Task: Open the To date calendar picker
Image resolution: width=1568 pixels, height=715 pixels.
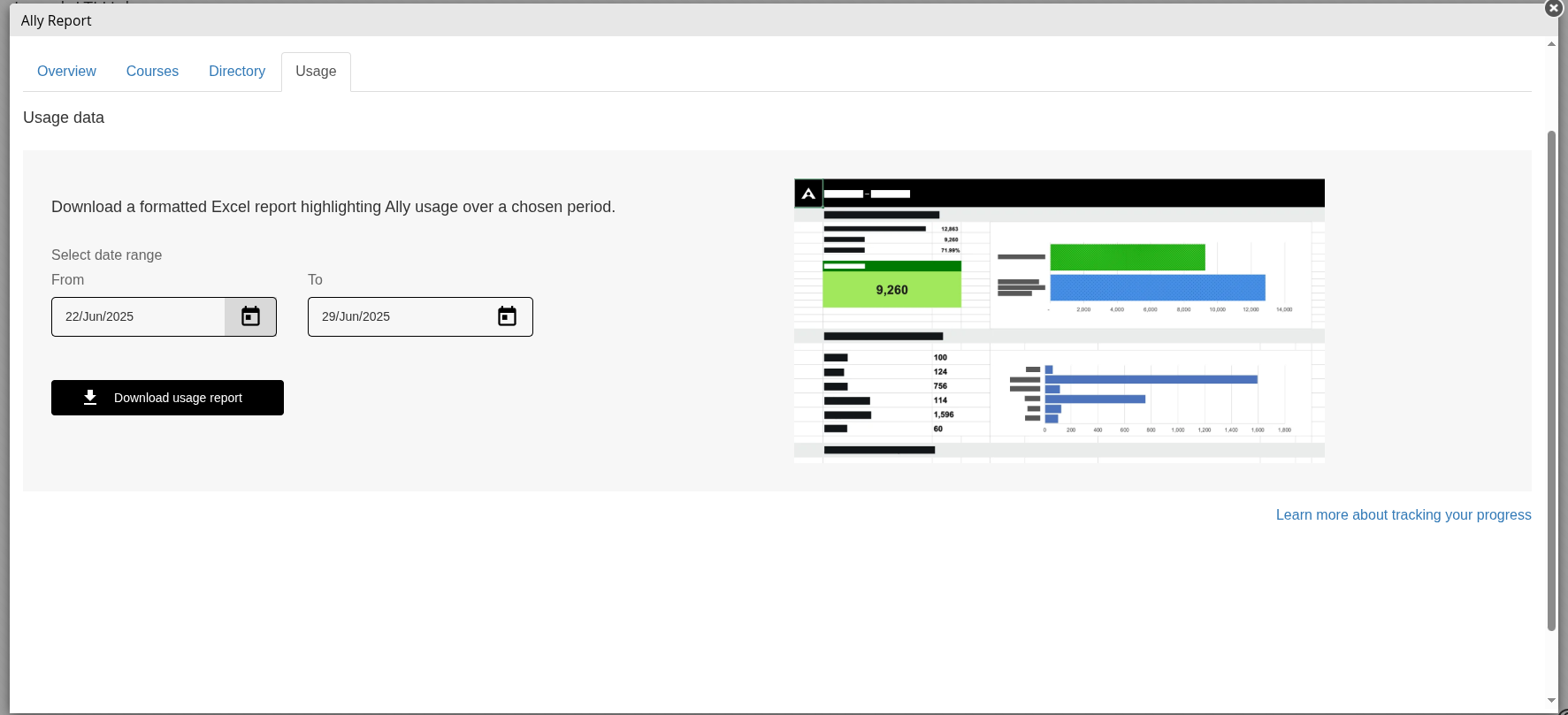Action: pos(507,316)
